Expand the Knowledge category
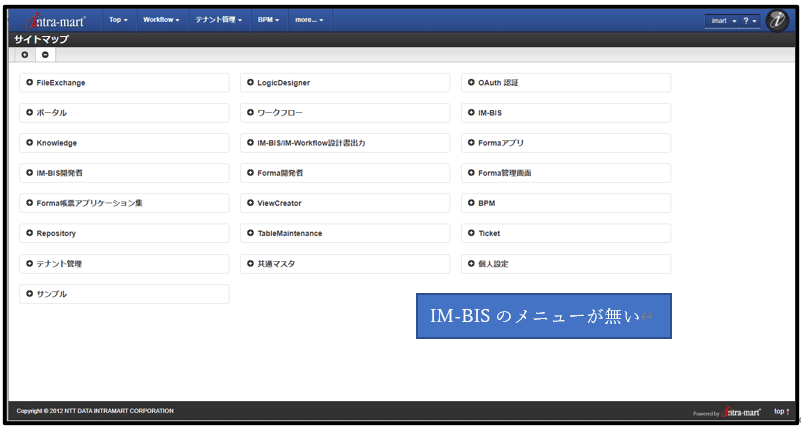The width and height of the screenshot is (801, 427). tap(124, 143)
